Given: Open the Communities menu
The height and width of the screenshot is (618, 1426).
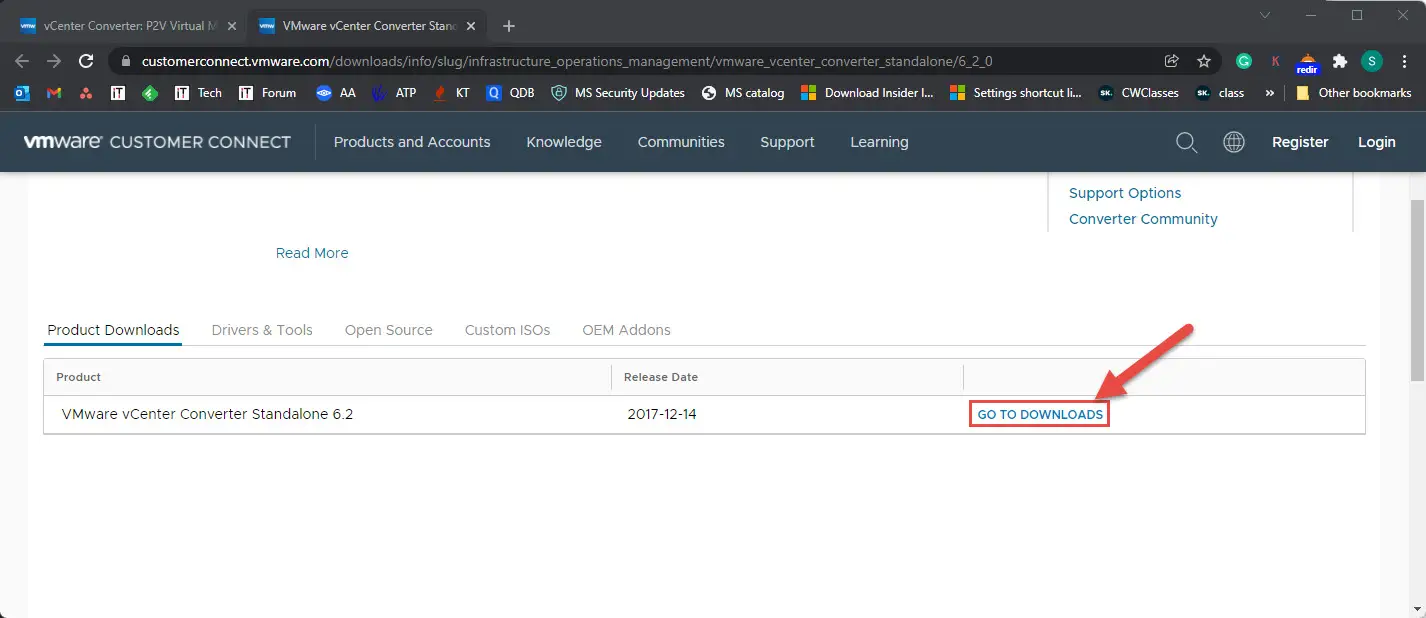Looking at the screenshot, I should pyautogui.click(x=681, y=142).
